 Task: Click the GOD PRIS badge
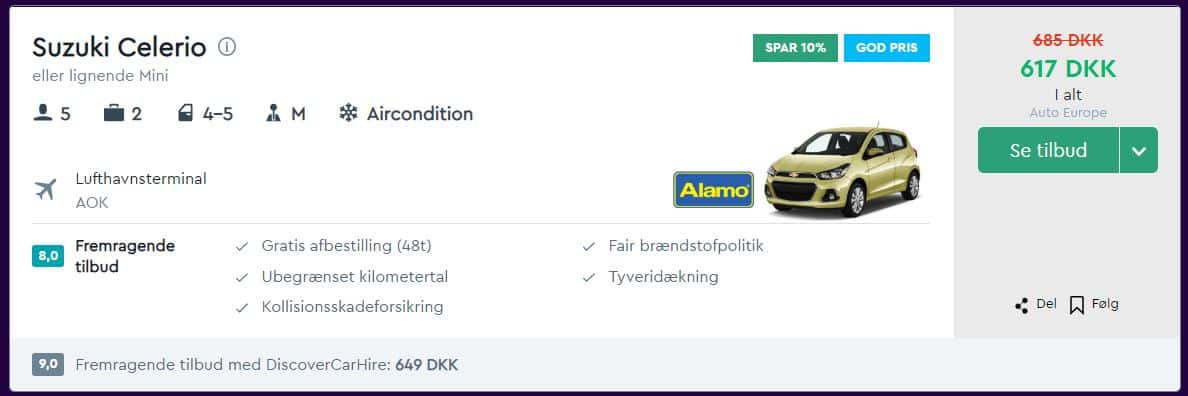(886, 48)
